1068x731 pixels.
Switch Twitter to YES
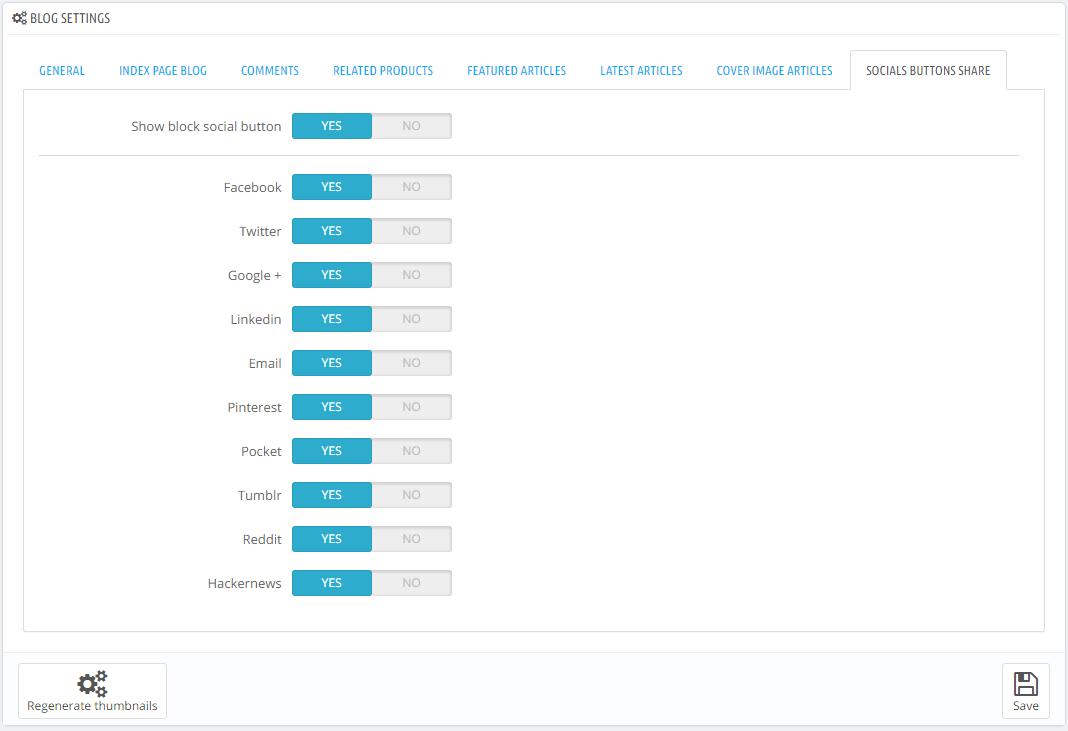point(332,231)
